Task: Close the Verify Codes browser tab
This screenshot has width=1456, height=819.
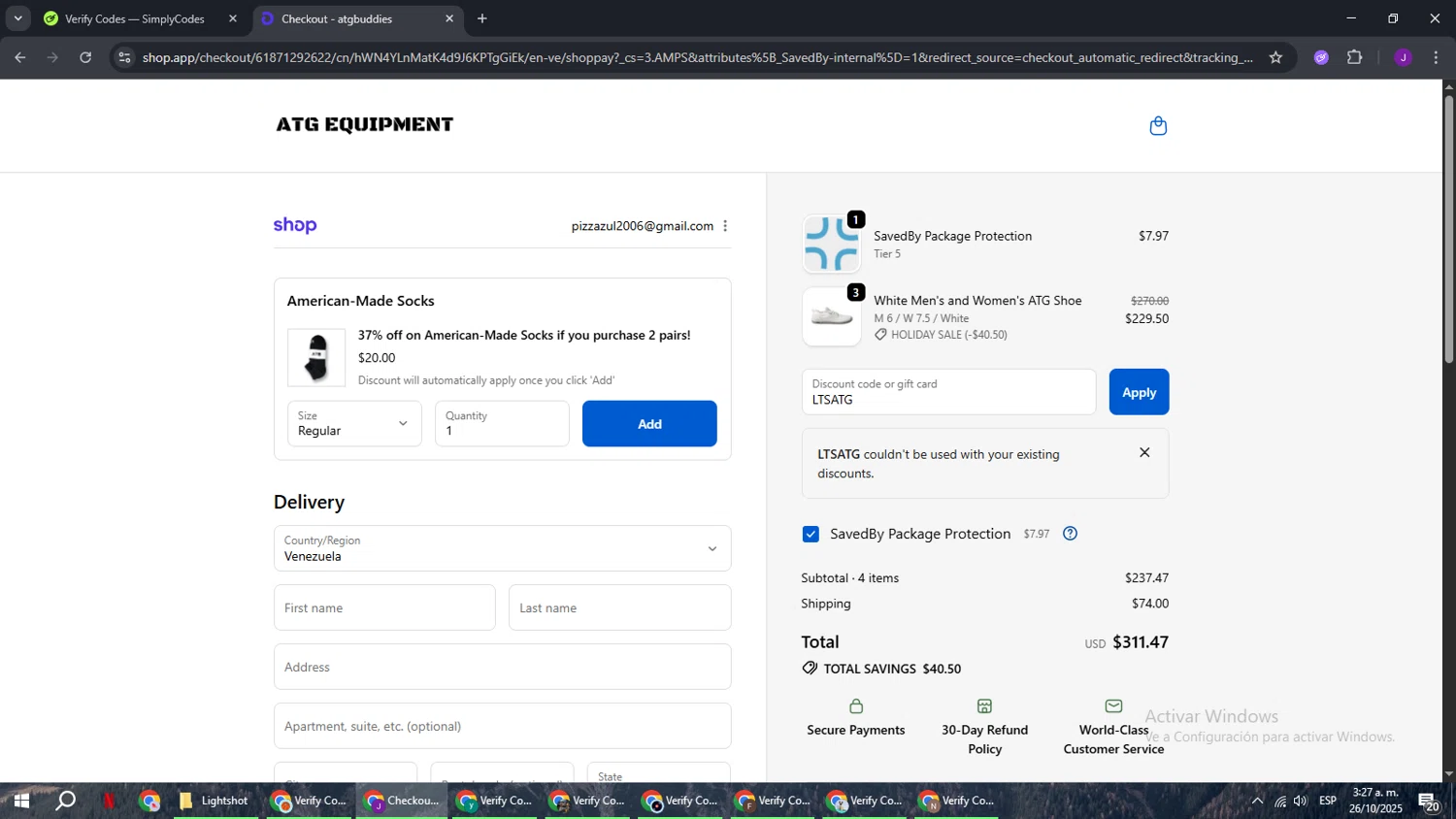Action: coord(233,18)
